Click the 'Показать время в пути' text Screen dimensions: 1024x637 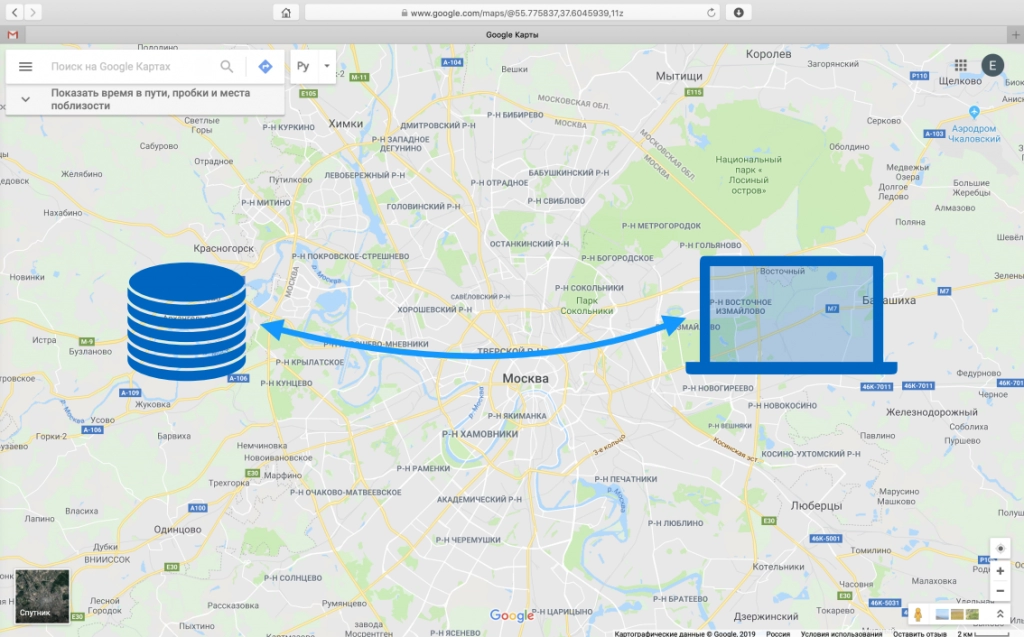pyautogui.click(x=150, y=99)
